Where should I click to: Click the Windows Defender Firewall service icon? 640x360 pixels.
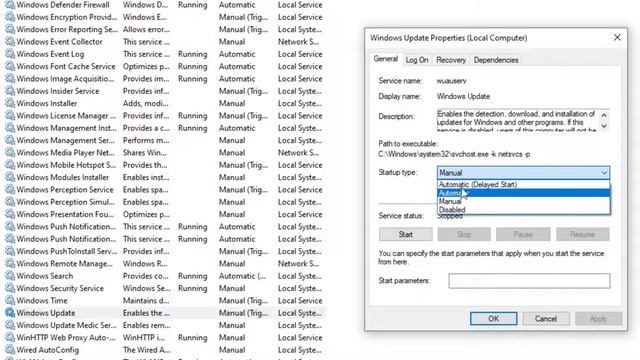click(10, 5)
